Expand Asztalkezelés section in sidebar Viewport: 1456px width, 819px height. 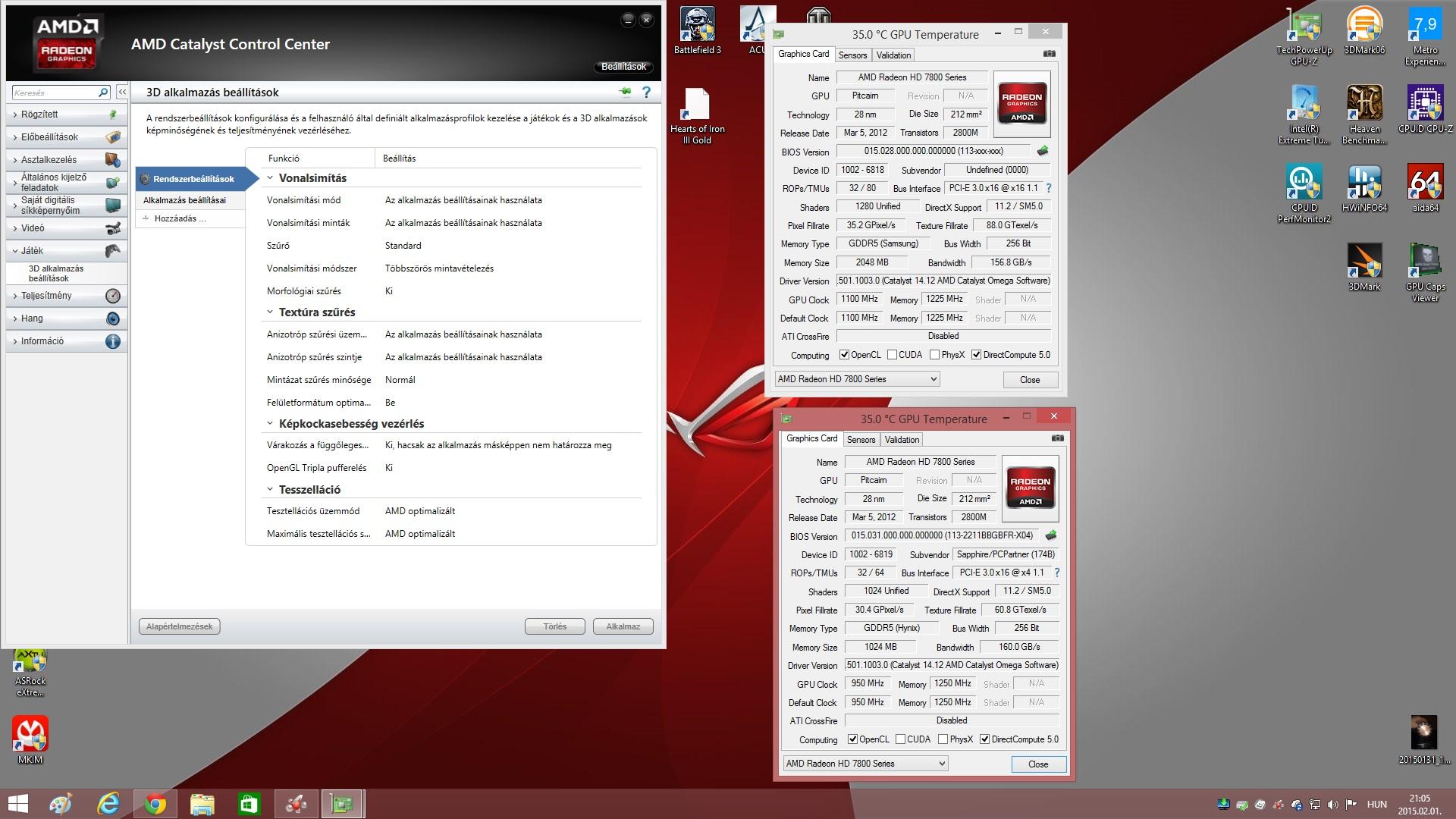pos(67,160)
